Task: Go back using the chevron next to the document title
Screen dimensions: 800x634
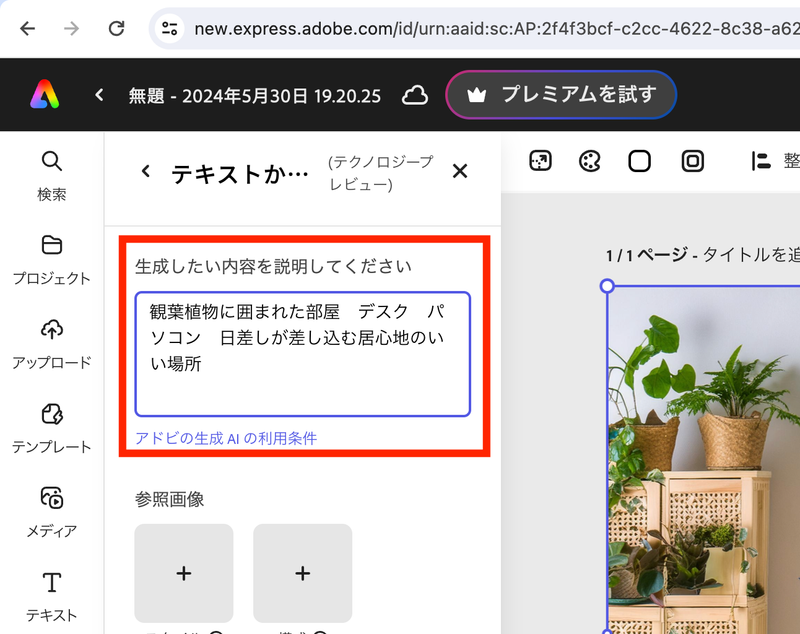Action: pos(99,95)
